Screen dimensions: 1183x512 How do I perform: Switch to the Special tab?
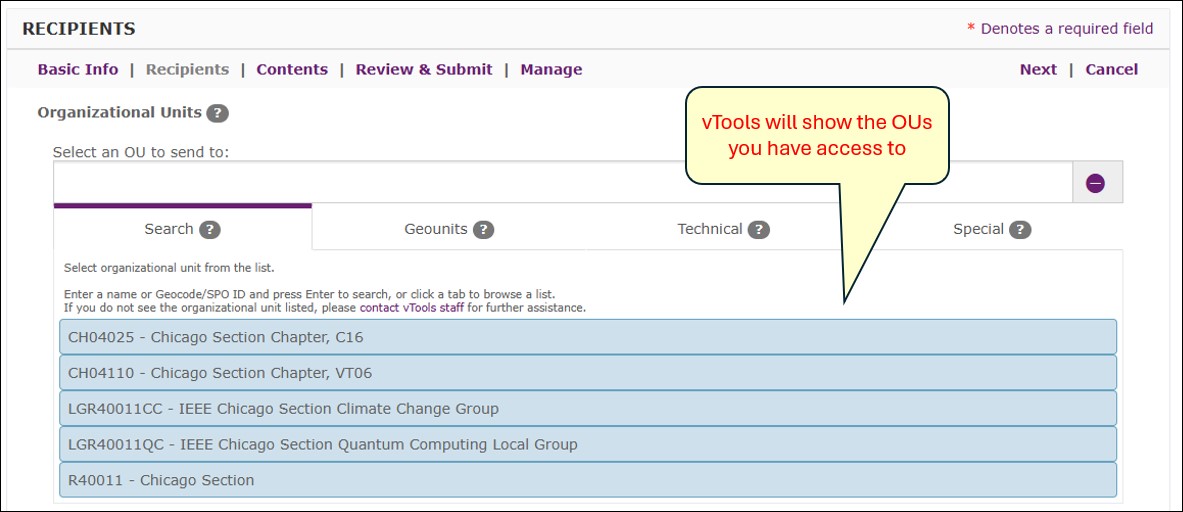(991, 229)
